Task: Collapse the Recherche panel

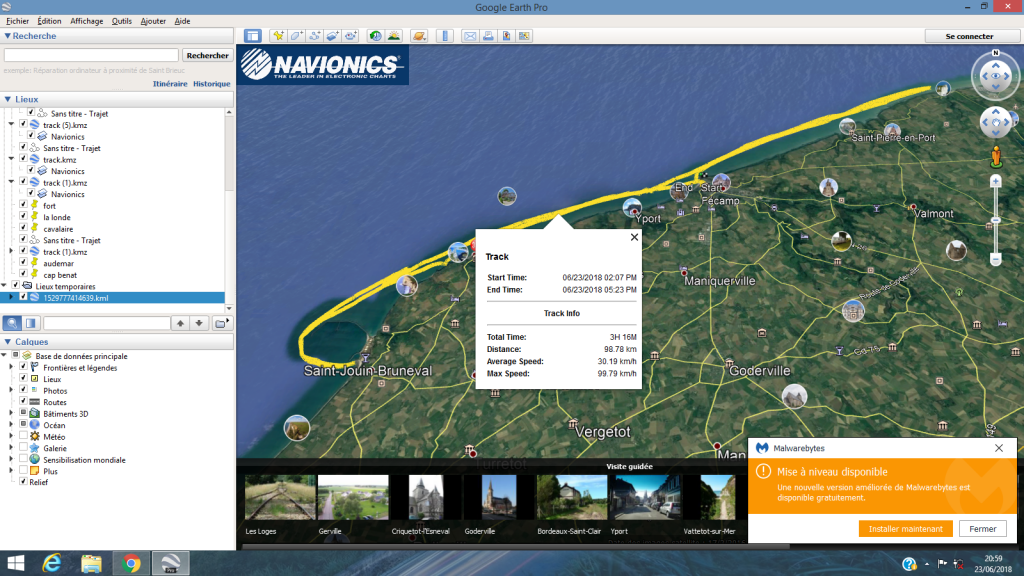Action: pos(8,36)
